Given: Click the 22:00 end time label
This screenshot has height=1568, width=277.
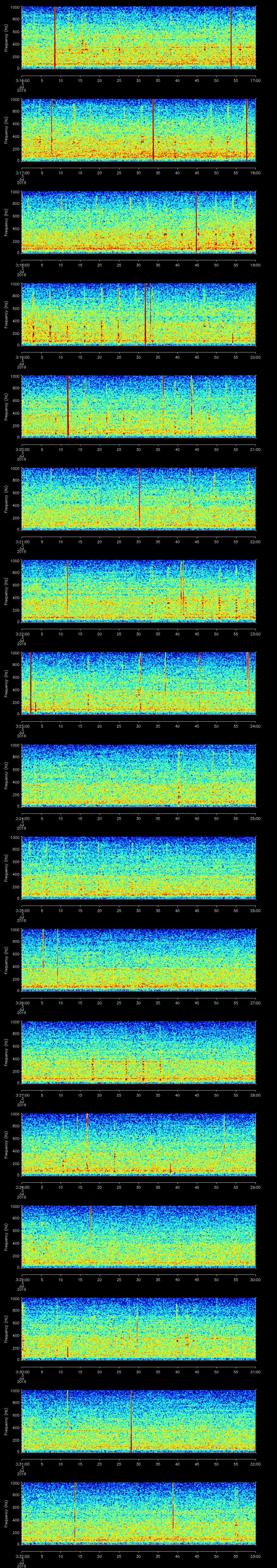Looking at the screenshot, I should [x=255, y=542].
